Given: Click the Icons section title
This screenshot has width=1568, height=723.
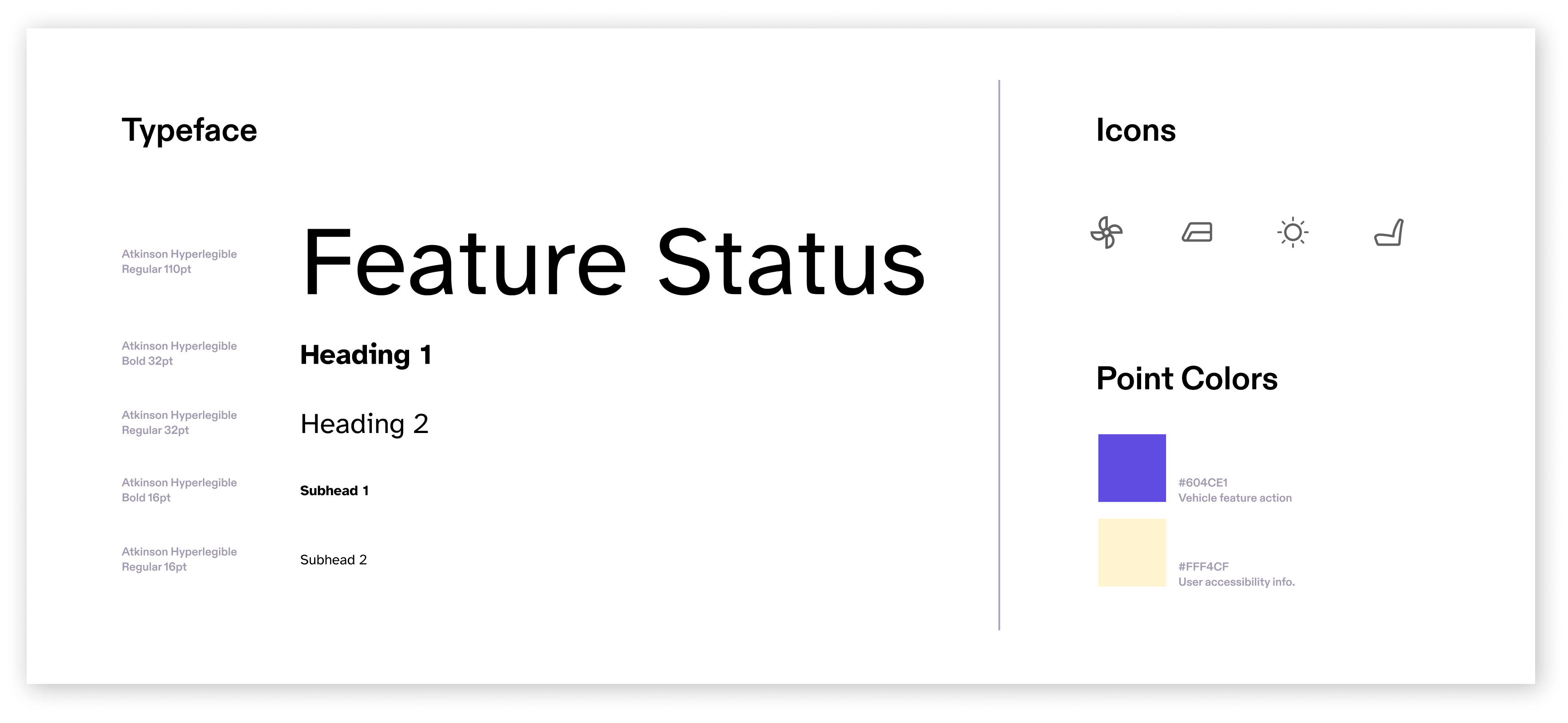Looking at the screenshot, I should coord(1136,130).
